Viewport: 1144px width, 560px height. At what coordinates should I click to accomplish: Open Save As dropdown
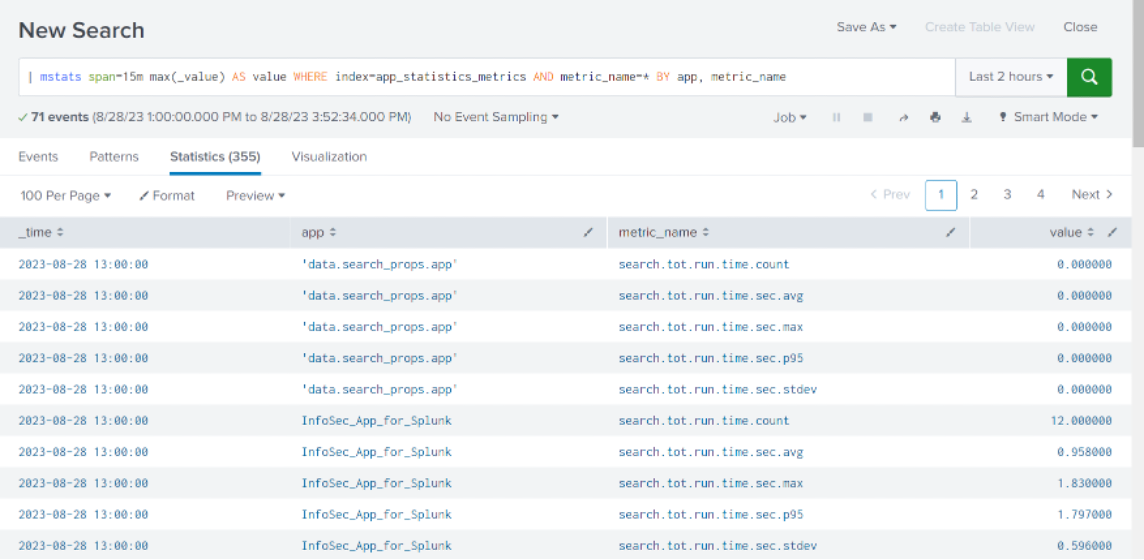866,27
